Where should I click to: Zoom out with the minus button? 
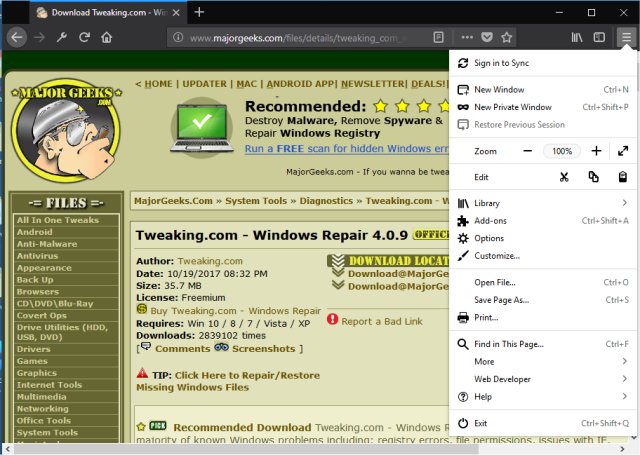click(527, 151)
